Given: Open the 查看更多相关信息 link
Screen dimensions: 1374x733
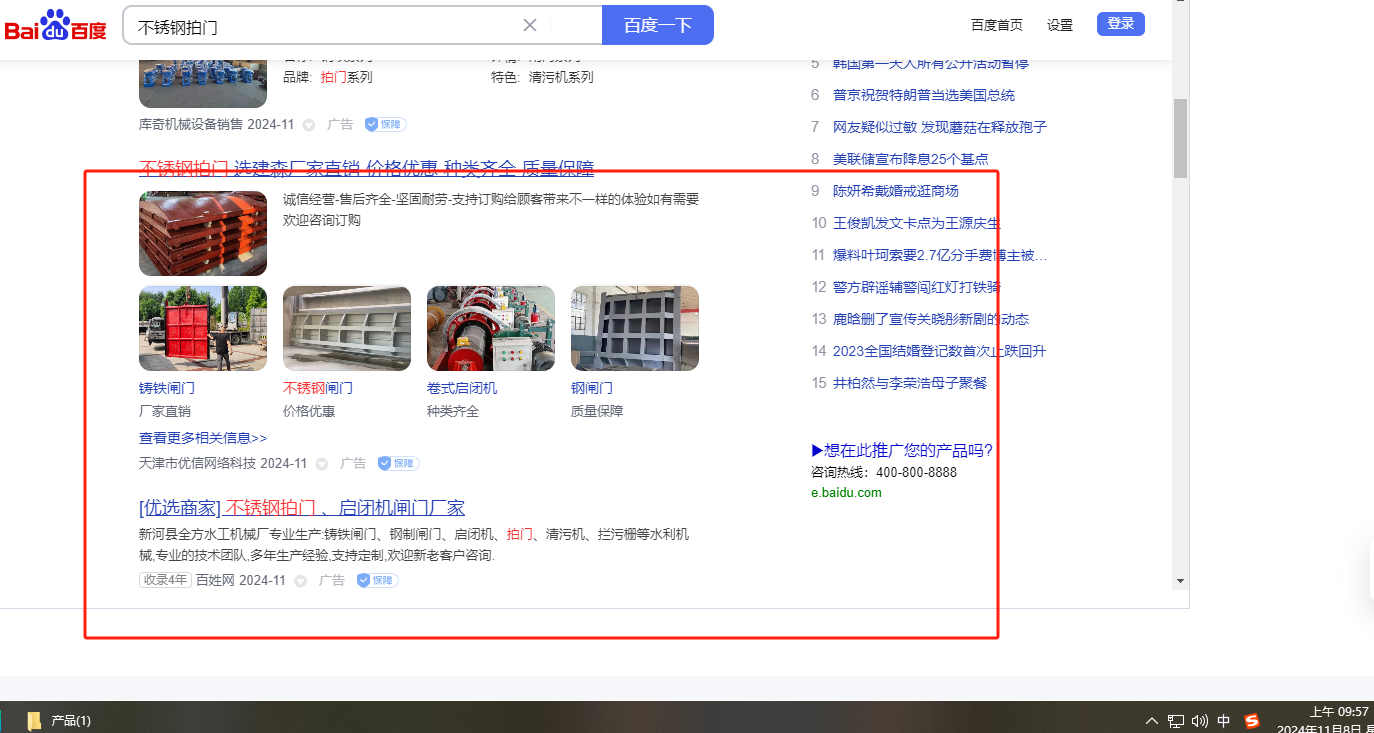Looking at the screenshot, I should click(x=203, y=438).
